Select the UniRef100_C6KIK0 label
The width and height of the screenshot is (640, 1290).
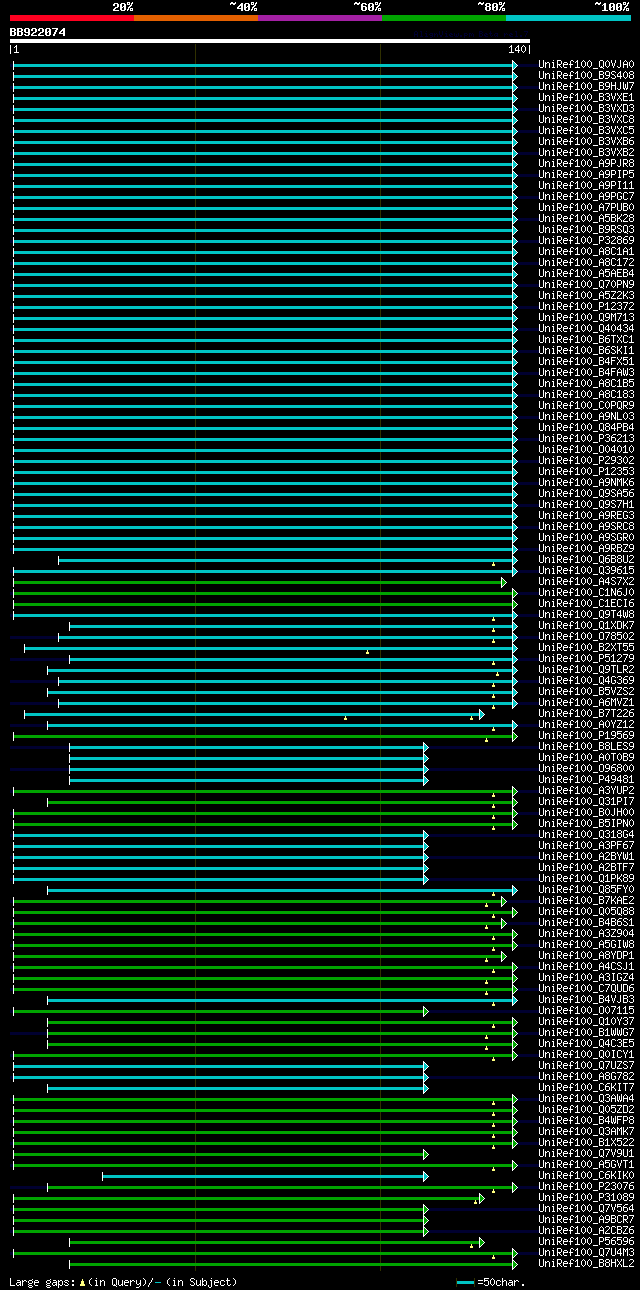pos(586,1175)
